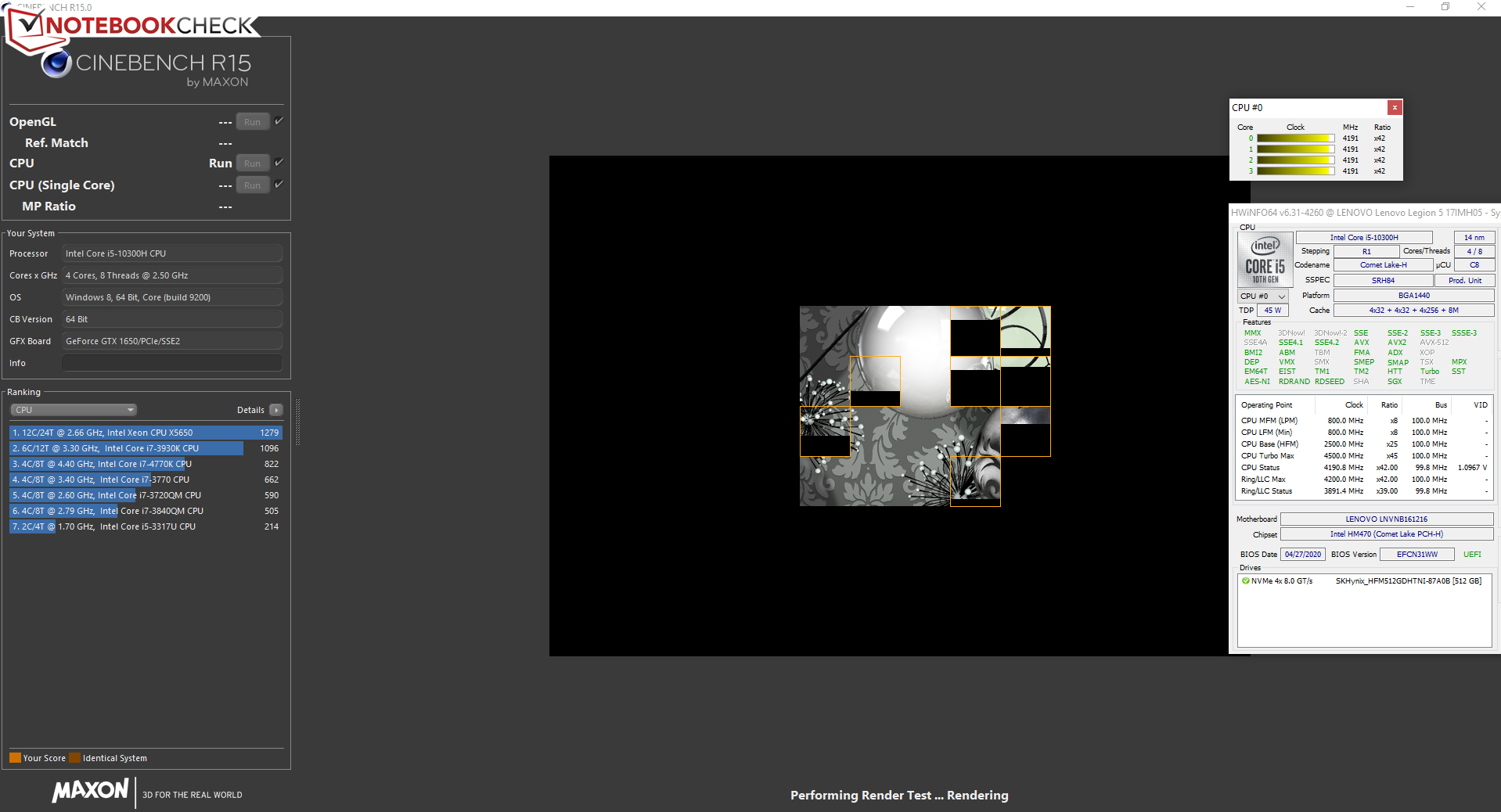This screenshot has width=1501, height=812.
Task: Select the Core i5-3317U ranking row
Action: coord(146,526)
